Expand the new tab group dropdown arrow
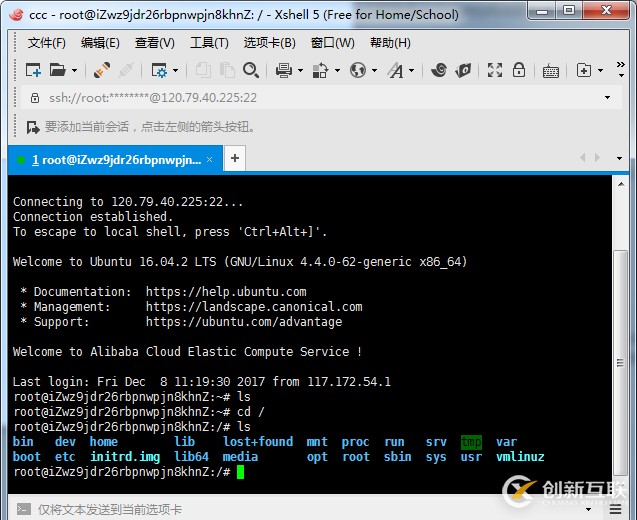This screenshot has width=637, height=520. point(600,71)
